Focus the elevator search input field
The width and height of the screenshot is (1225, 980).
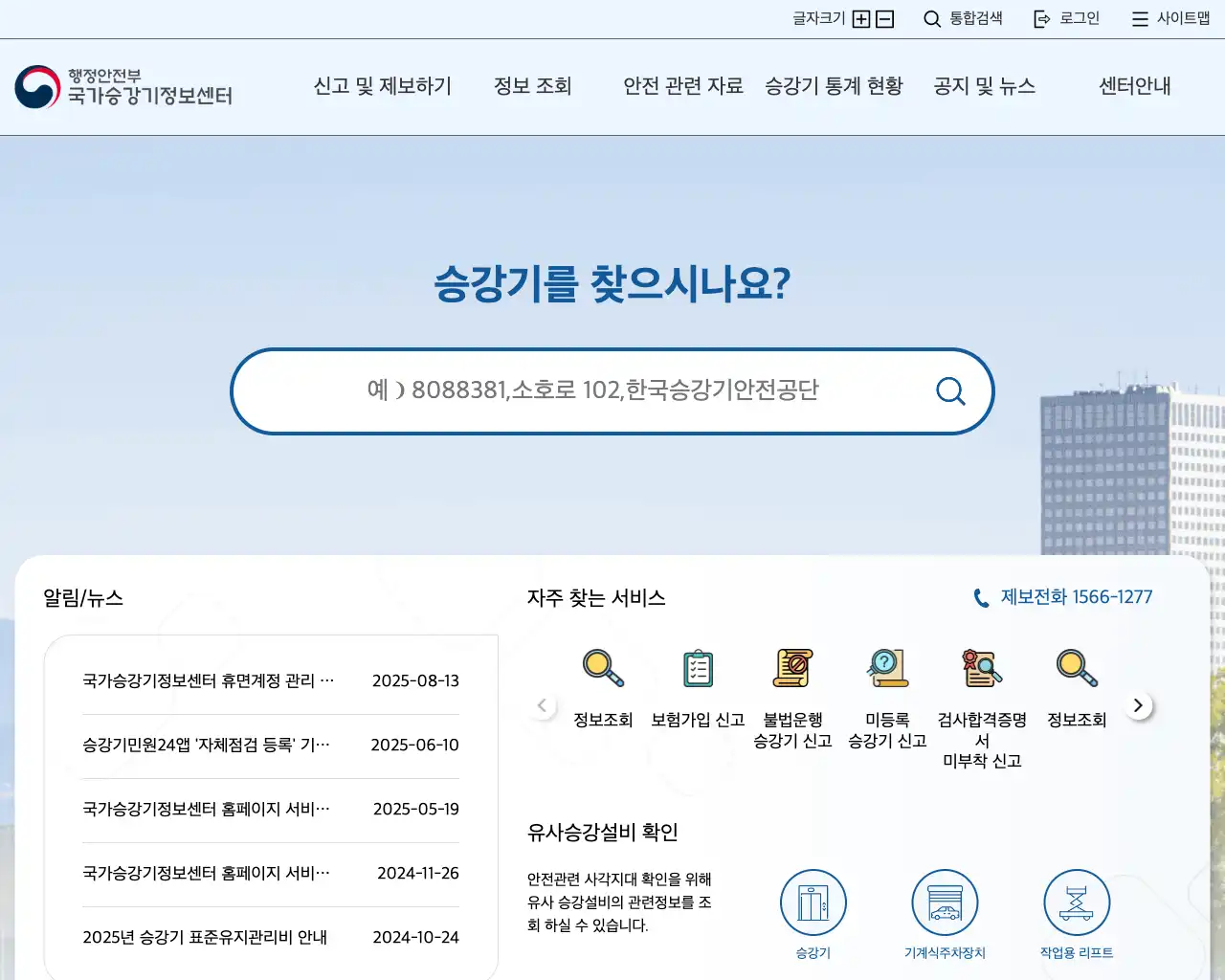(592, 390)
